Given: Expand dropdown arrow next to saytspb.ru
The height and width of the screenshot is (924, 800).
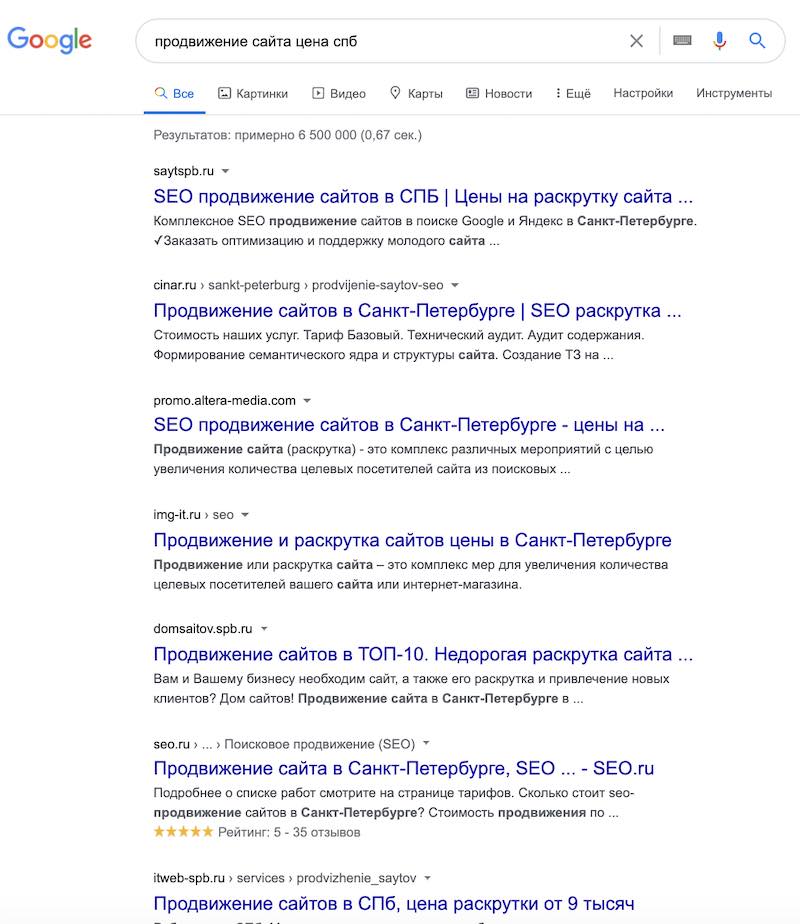Looking at the screenshot, I should pos(225,171).
